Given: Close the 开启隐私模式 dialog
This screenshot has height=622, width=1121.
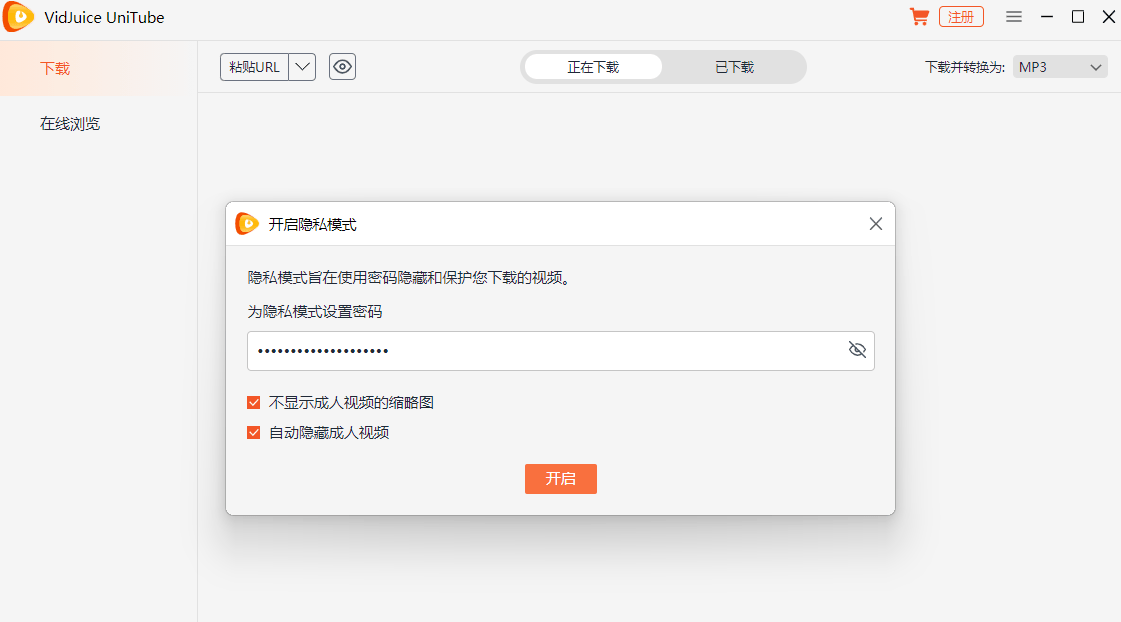Looking at the screenshot, I should [876, 224].
